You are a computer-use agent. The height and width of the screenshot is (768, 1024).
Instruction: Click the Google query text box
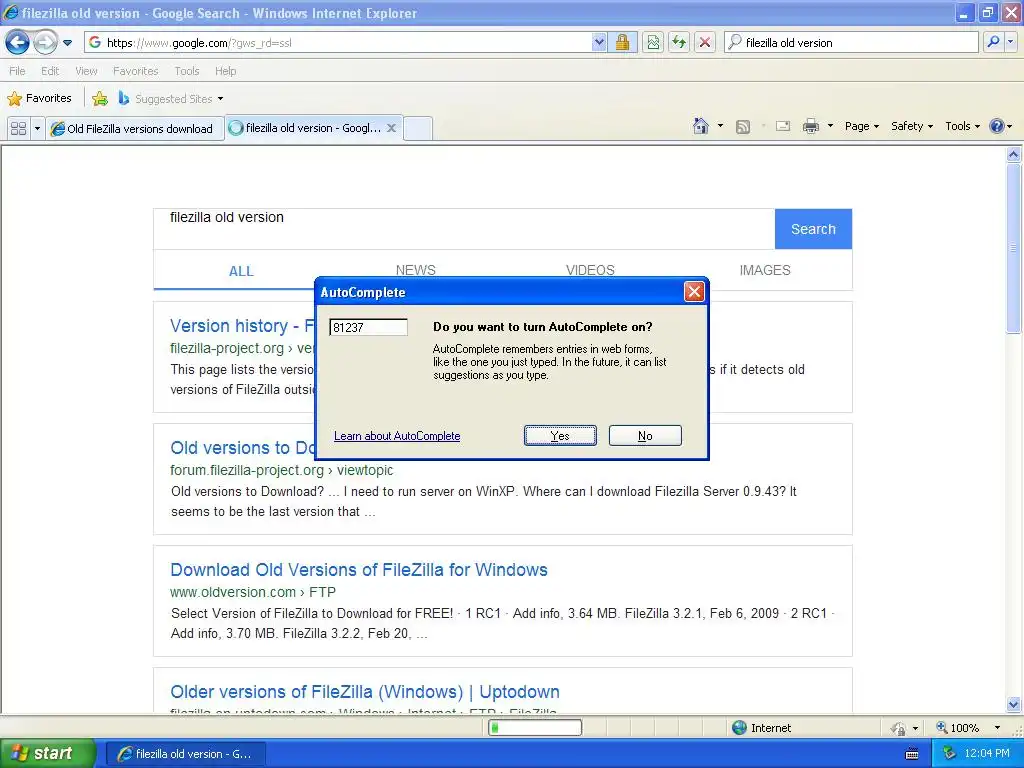click(x=464, y=229)
